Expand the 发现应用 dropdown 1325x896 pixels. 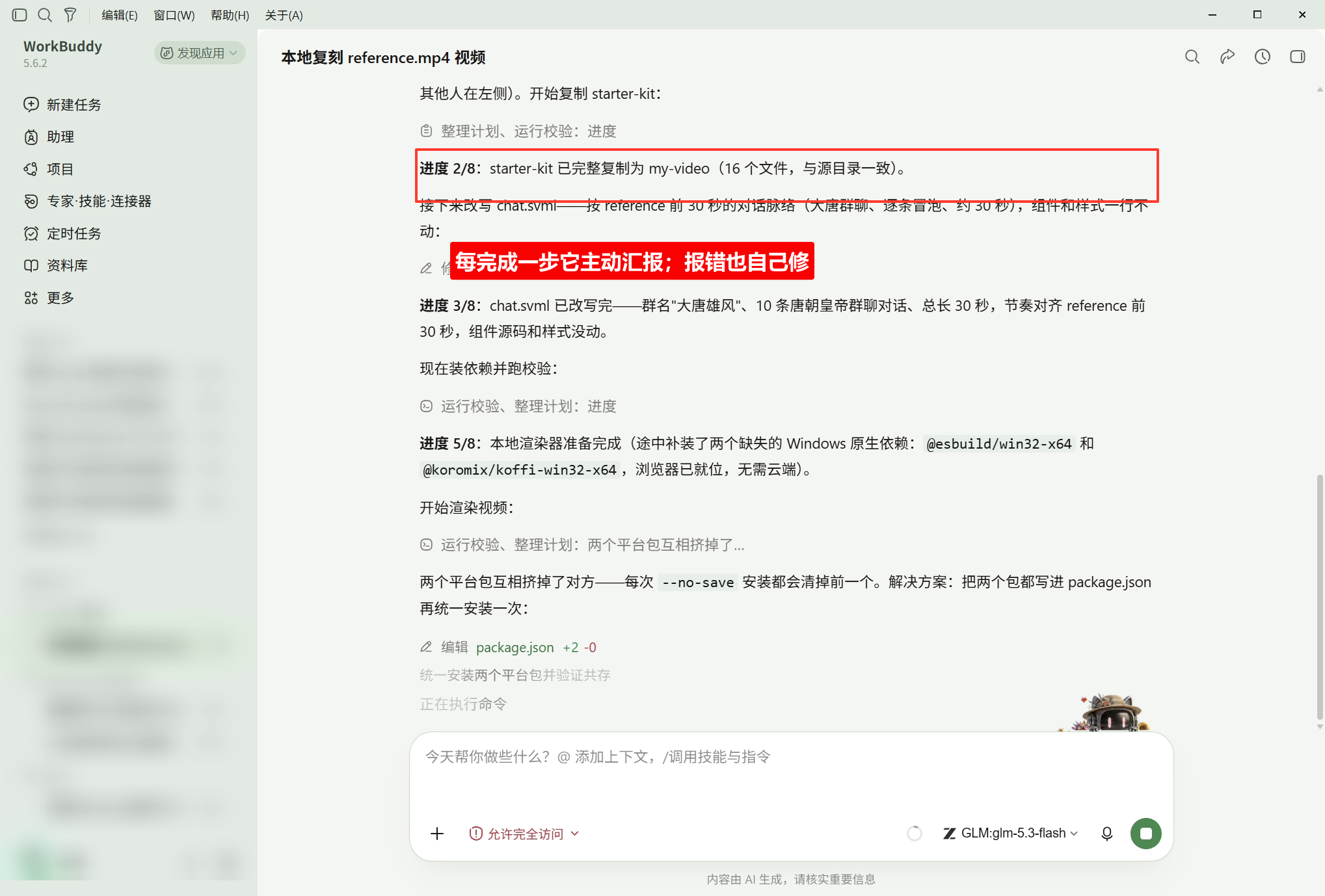coord(200,53)
